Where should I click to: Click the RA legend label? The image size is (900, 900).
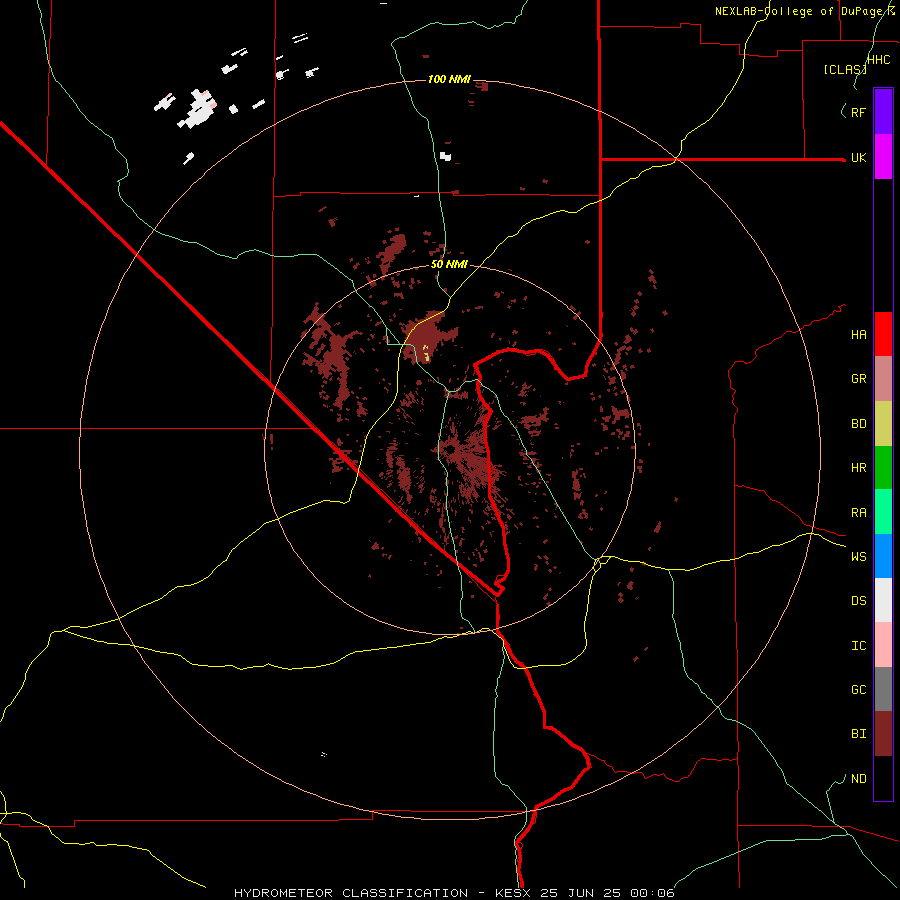click(x=858, y=513)
